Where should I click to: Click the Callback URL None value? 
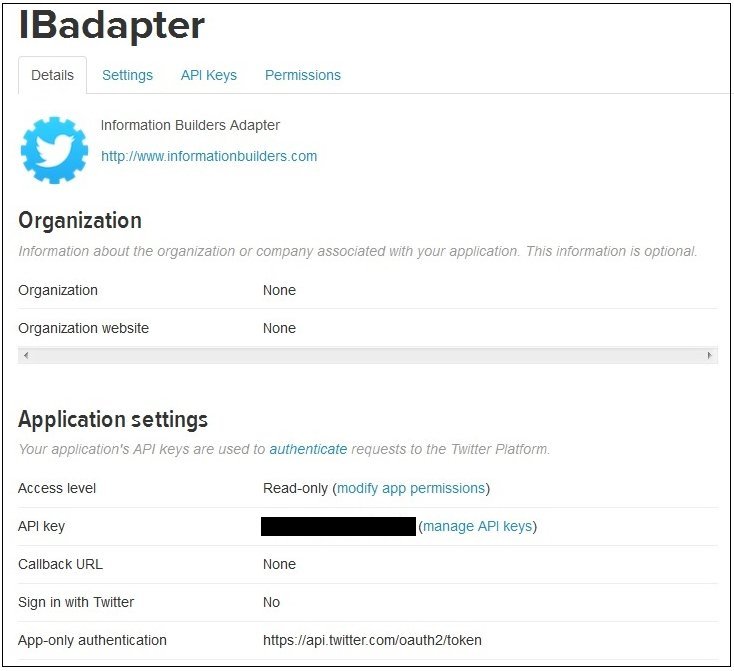tap(279, 564)
